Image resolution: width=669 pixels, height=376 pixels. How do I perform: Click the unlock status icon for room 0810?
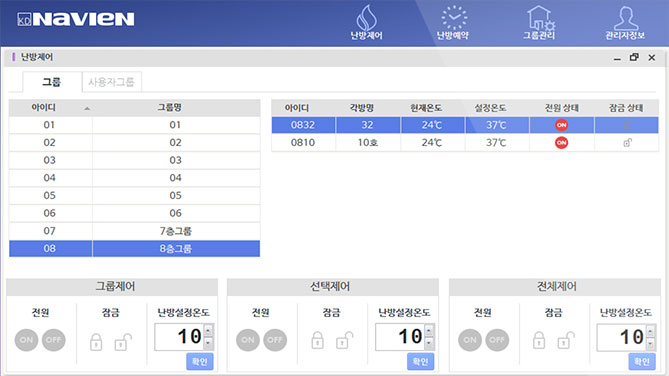point(627,143)
